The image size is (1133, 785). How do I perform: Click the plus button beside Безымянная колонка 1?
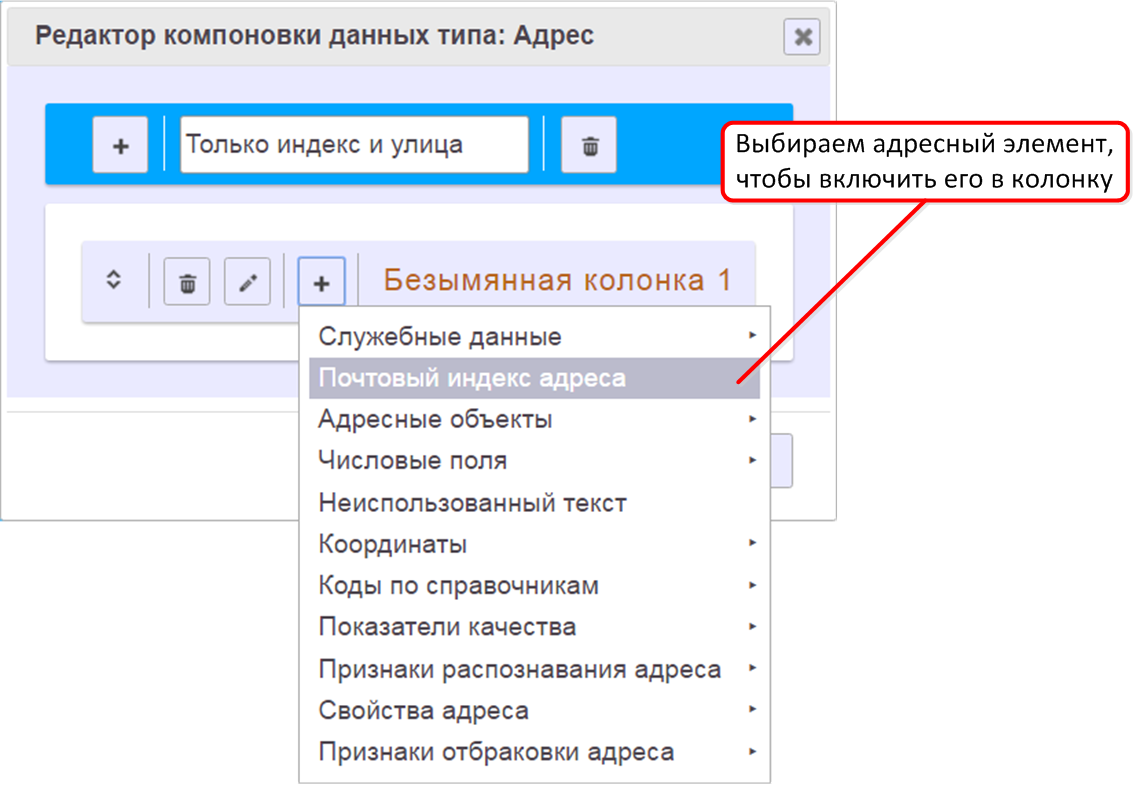pos(321,283)
